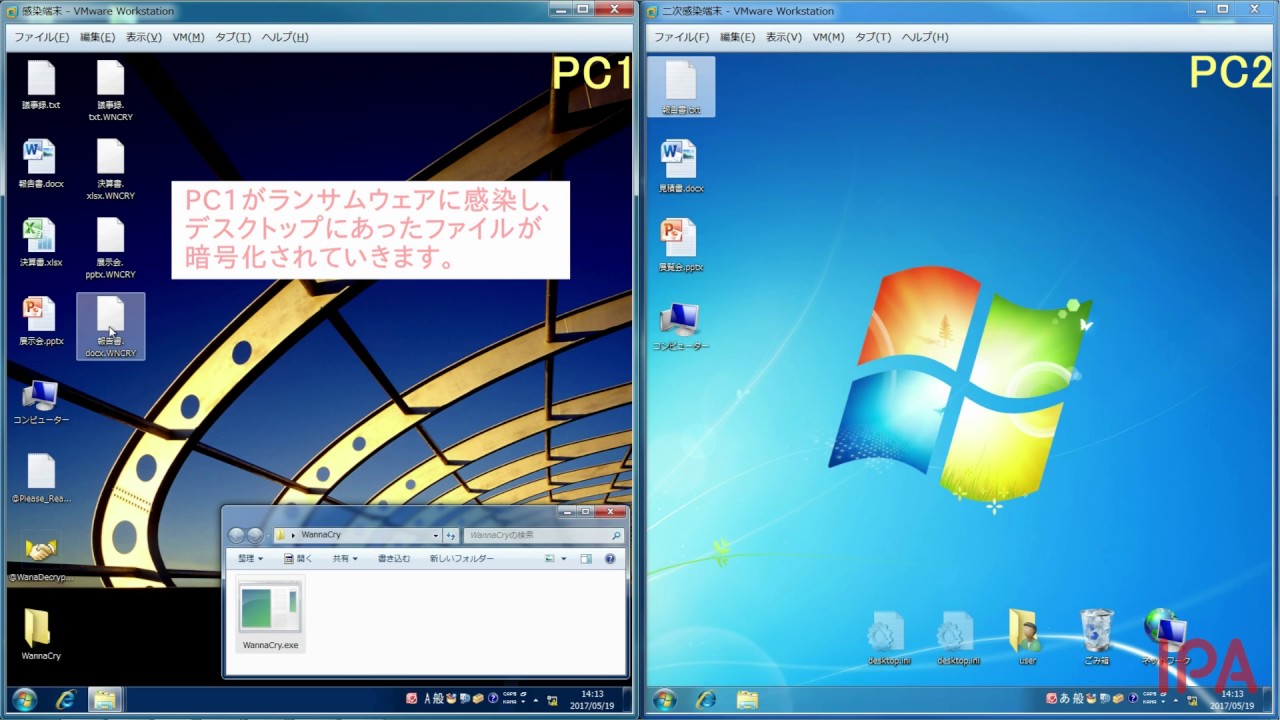Toggle KANA indicator on PC2 language bar
The width and height of the screenshot is (1280, 720).
click(1150, 702)
